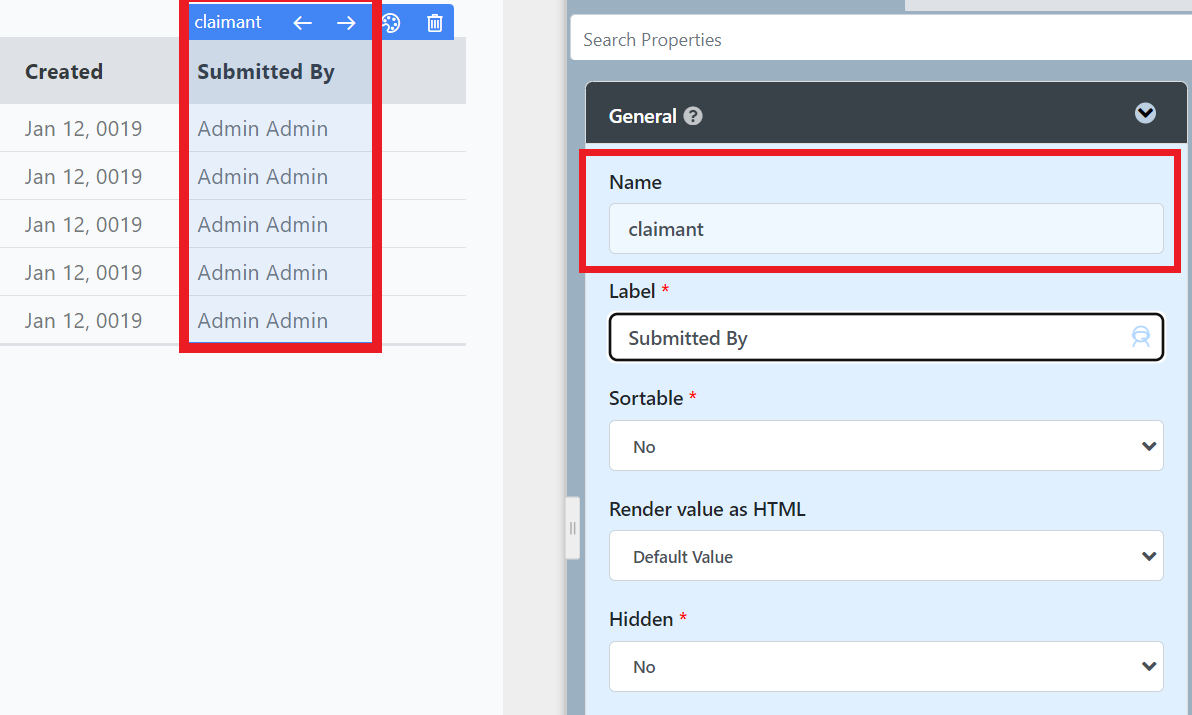
Task: Select the first row's Admin Admin cell
Action: tap(263, 129)
